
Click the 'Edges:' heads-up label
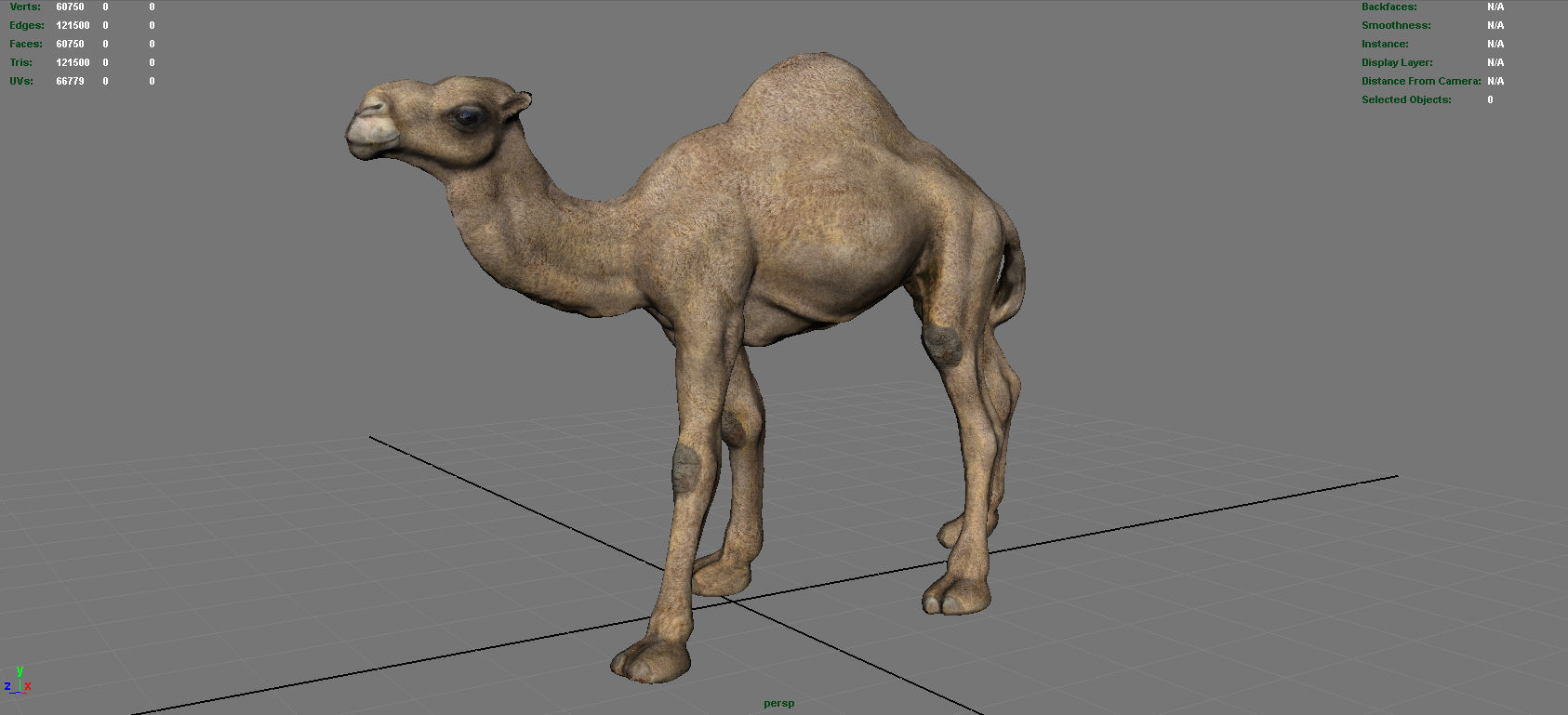(27, 25)
